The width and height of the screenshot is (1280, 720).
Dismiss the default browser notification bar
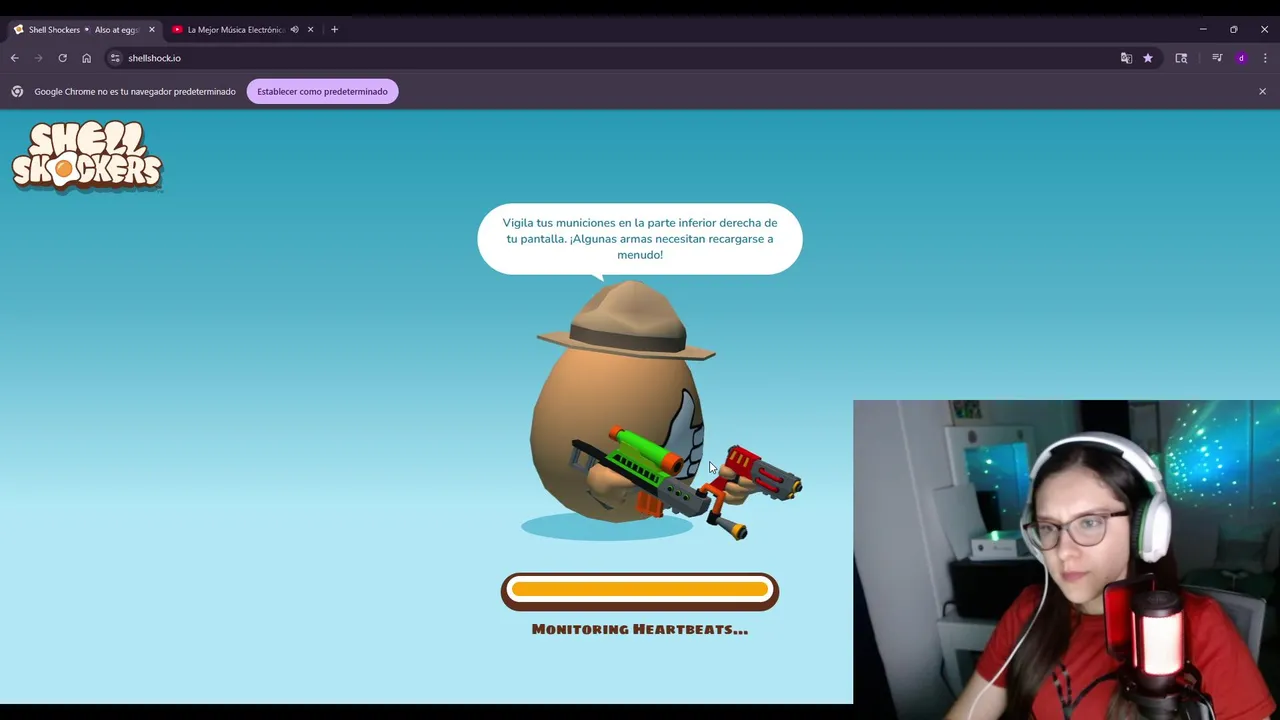(x=1262, y=91)
